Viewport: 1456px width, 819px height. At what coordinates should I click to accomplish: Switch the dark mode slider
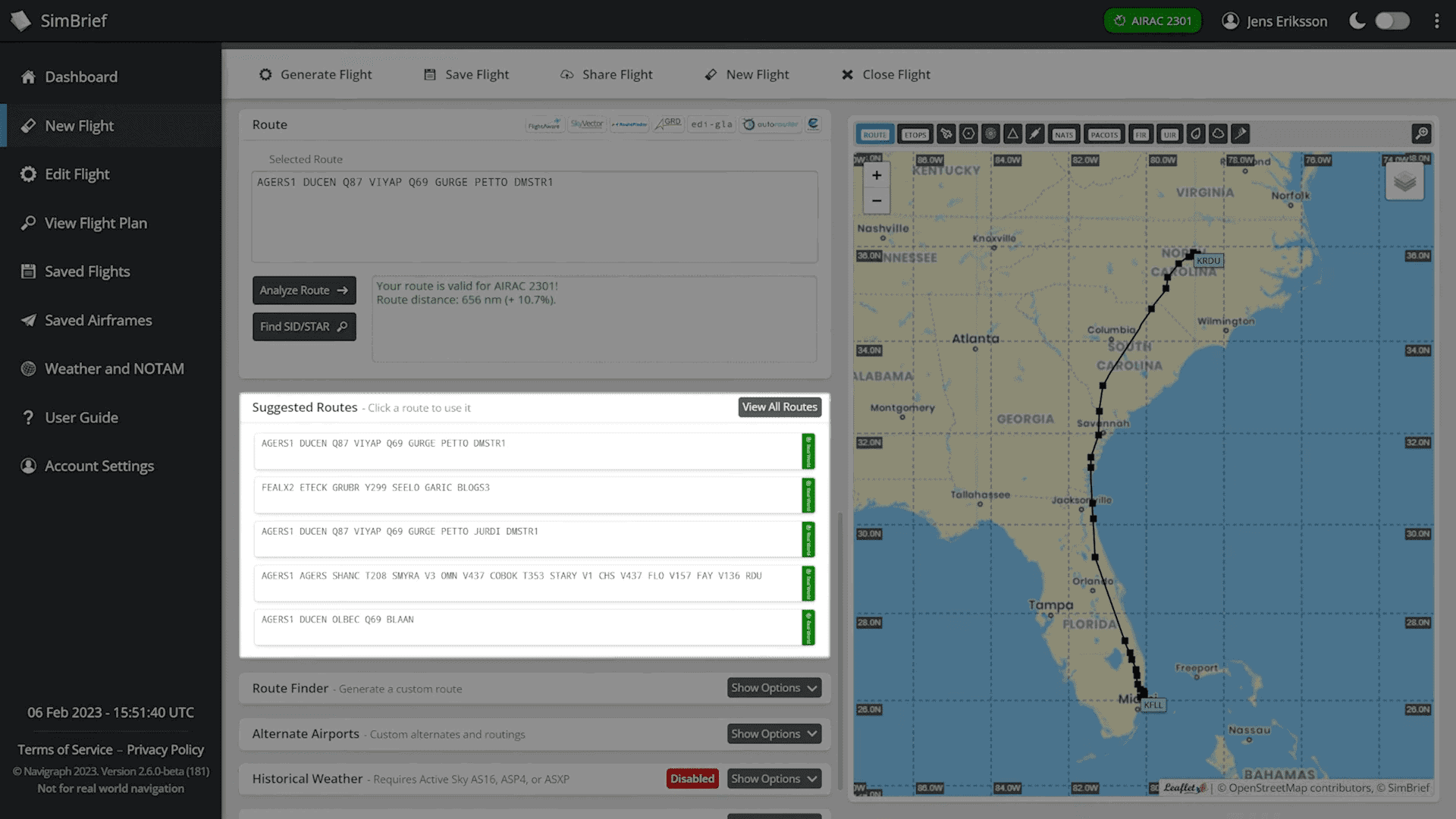[x=1393, y=20]
